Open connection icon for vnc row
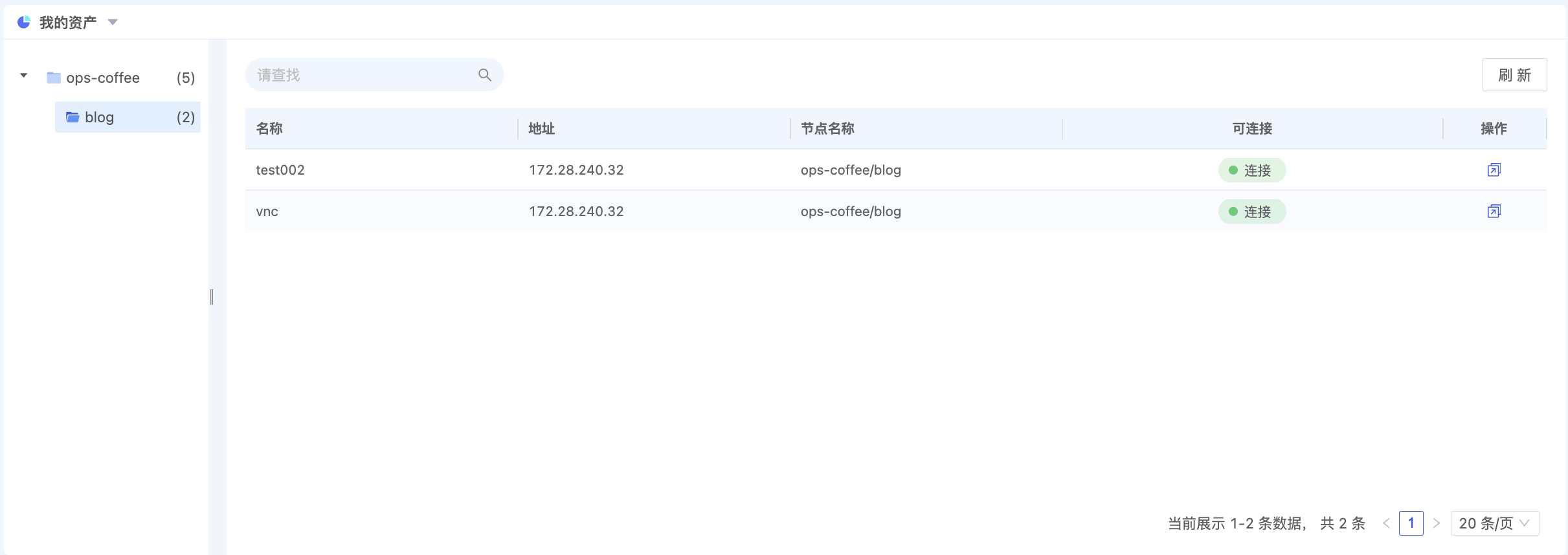 [1494, 212]
